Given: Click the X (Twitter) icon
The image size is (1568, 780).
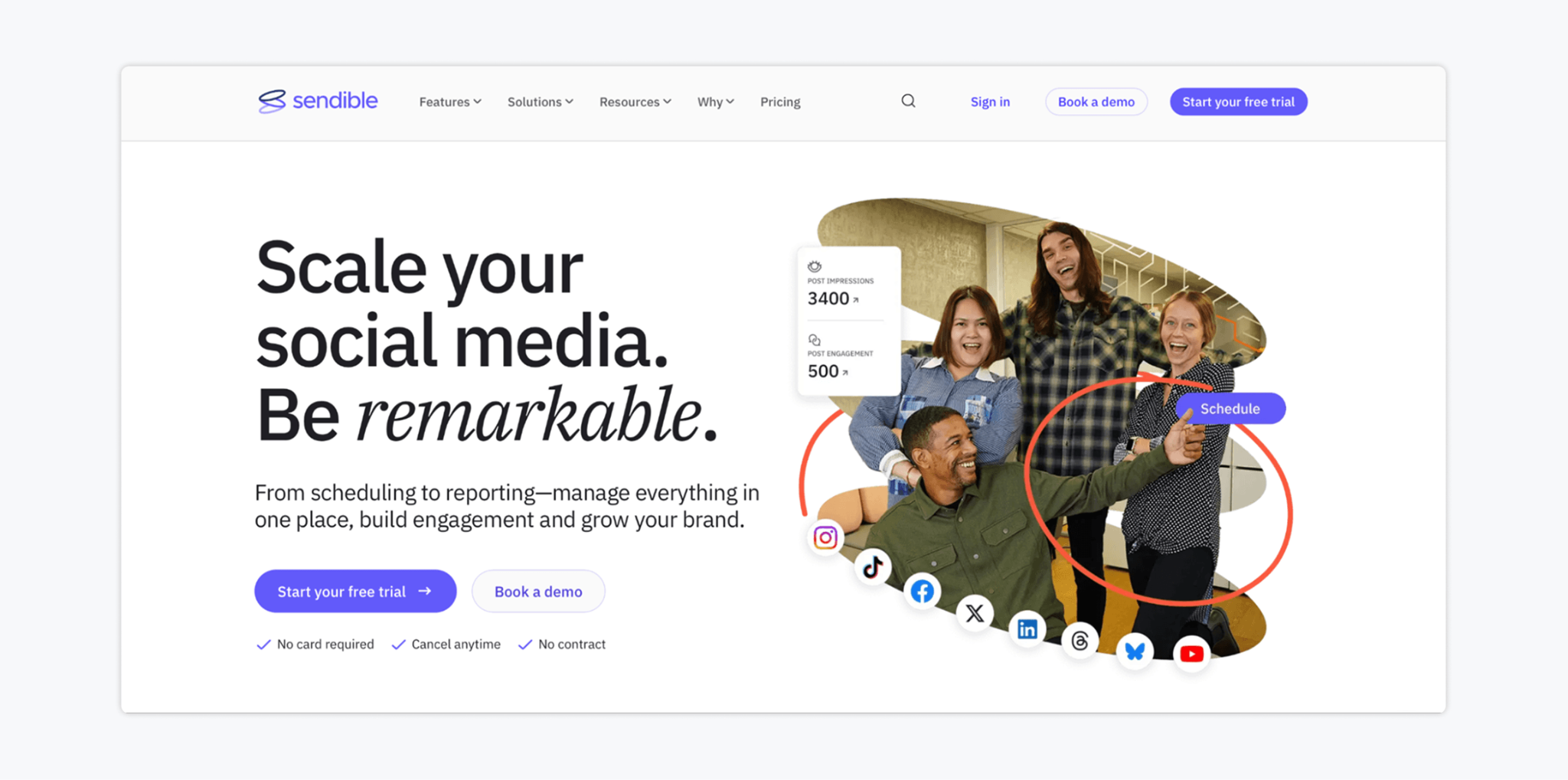Looking at the screenshot, I should (x=975, y=612).
